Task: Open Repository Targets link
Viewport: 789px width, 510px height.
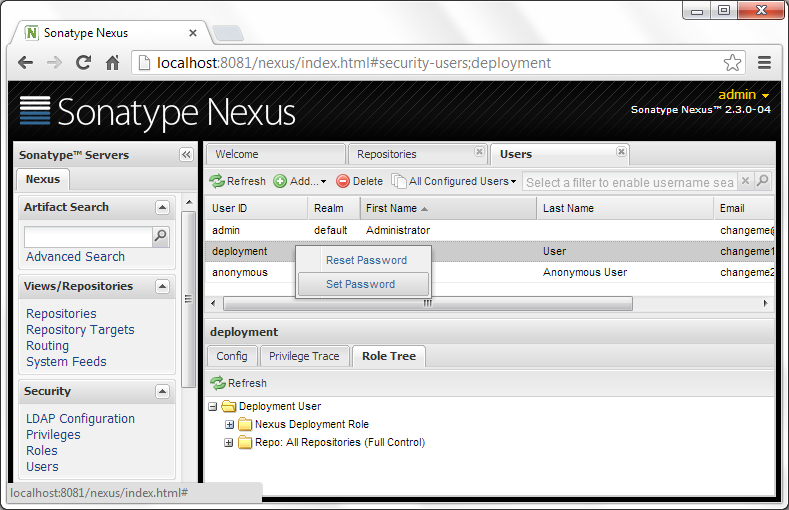Action: click(81, 329)
